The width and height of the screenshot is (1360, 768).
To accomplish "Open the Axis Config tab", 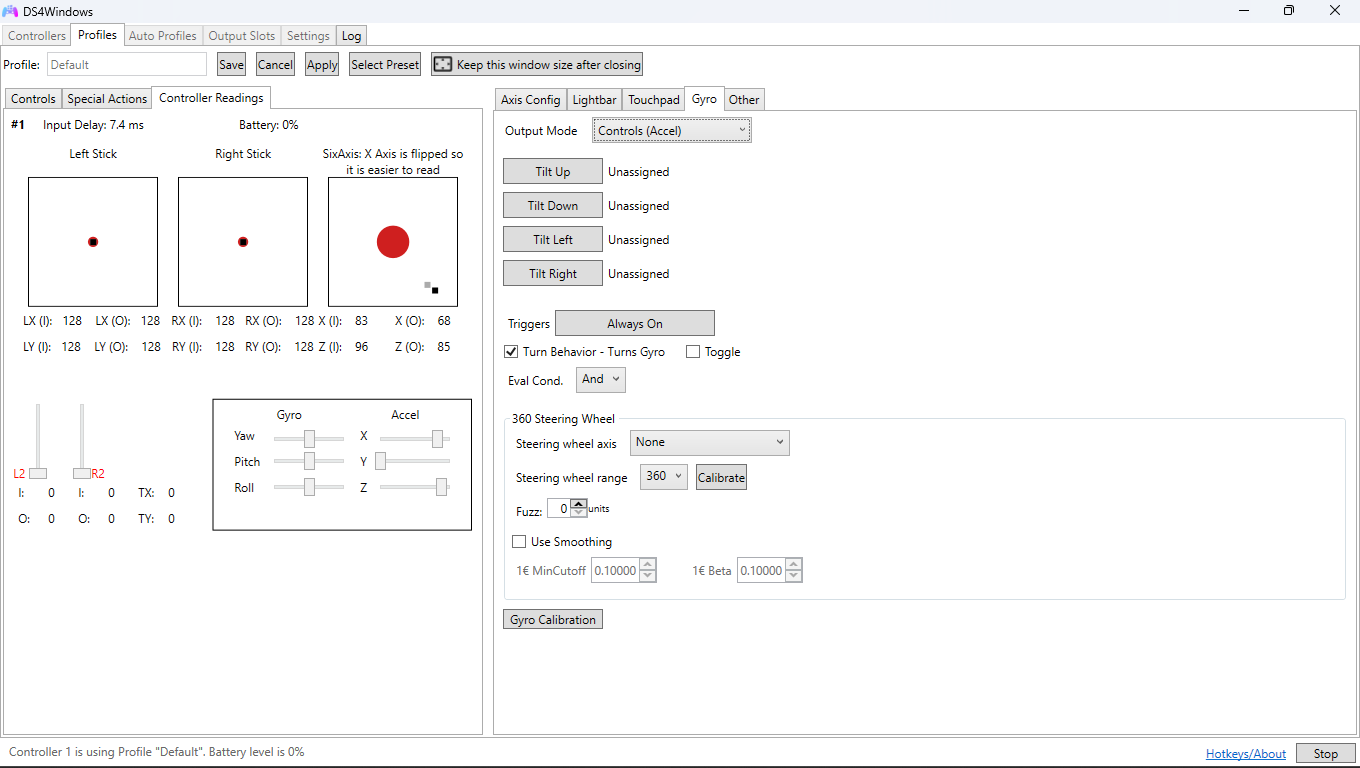I will tap(530, 99).
